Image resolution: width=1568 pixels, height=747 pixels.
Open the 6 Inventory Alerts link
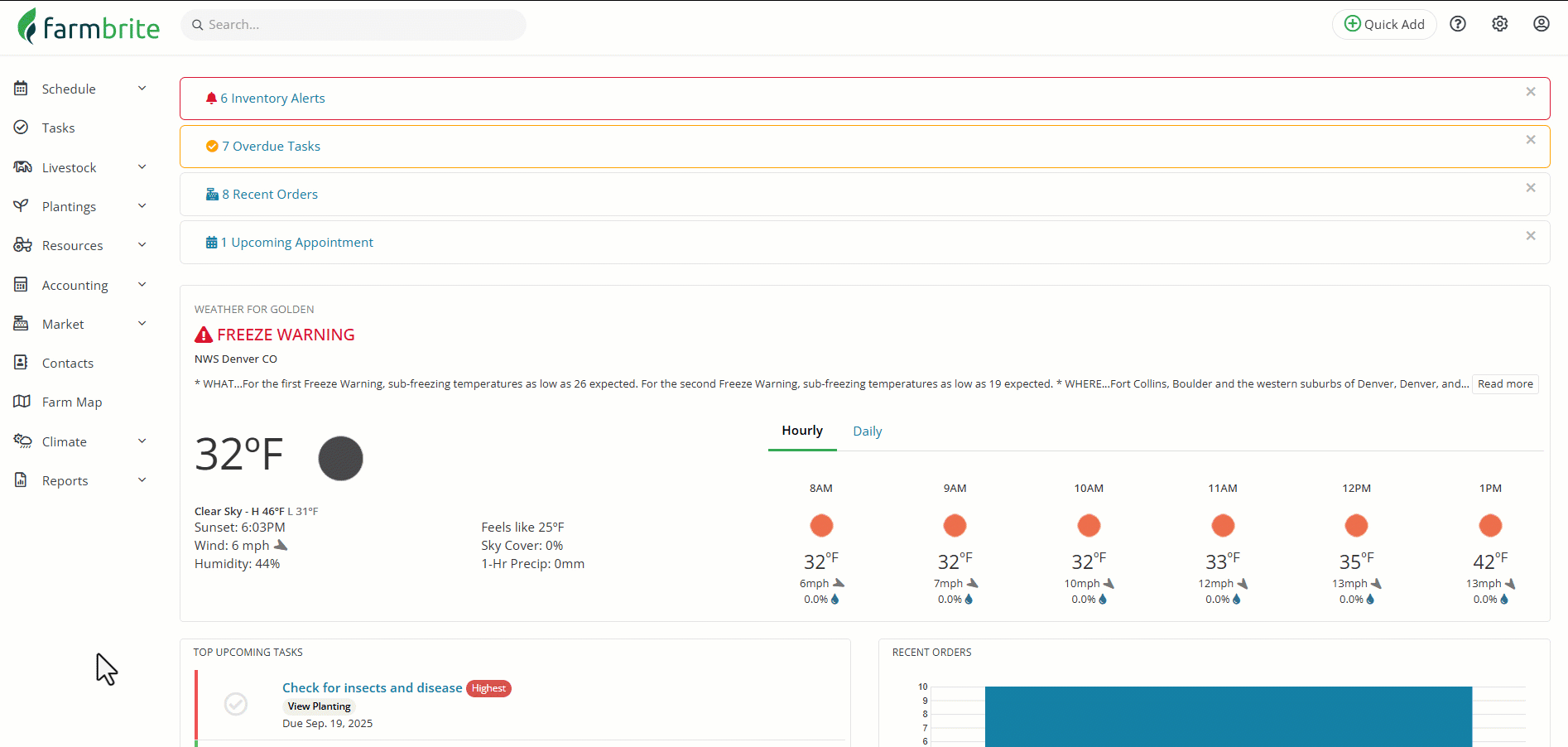pyautogui.click(x=272, y=98)
